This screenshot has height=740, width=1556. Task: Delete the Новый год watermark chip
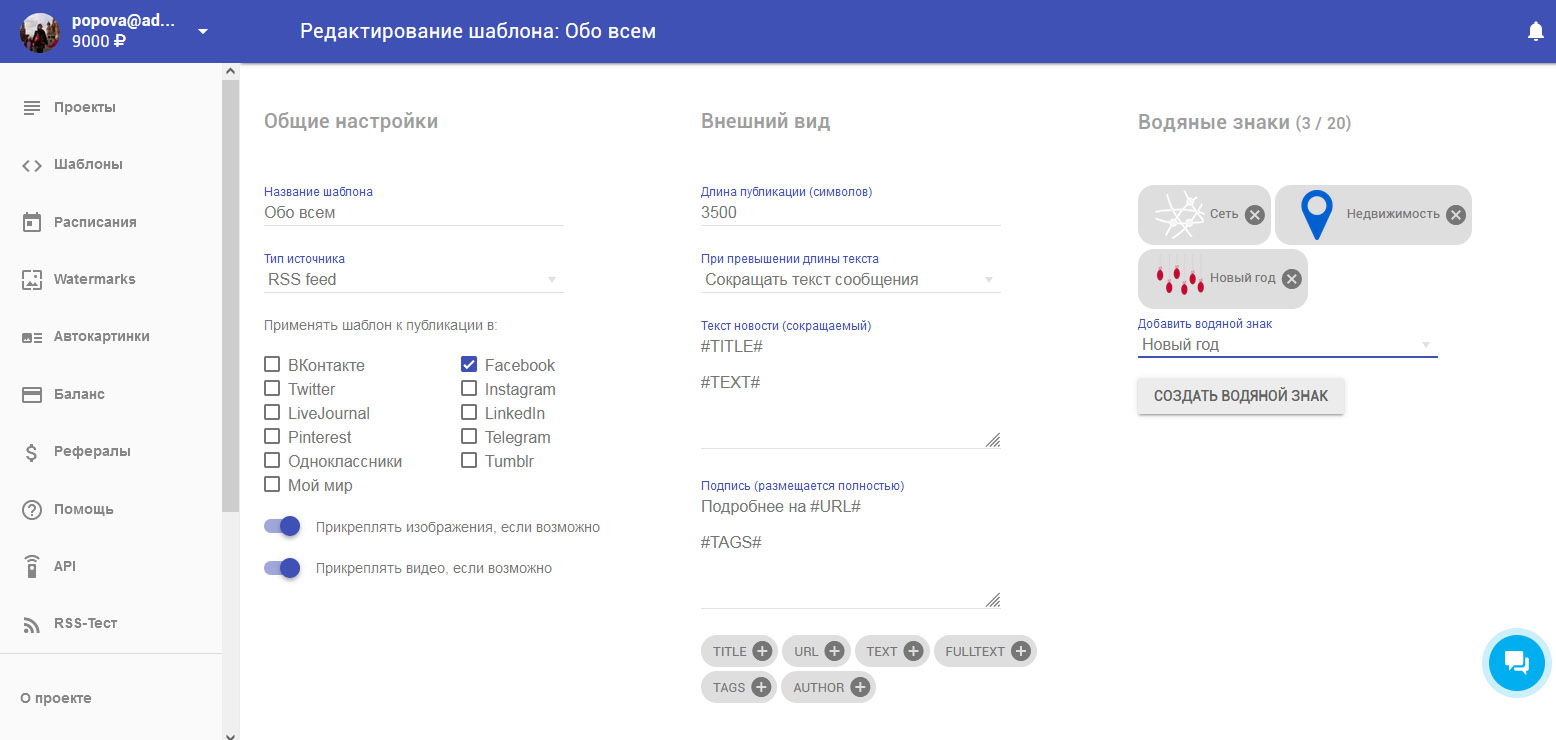[1292, 279]
